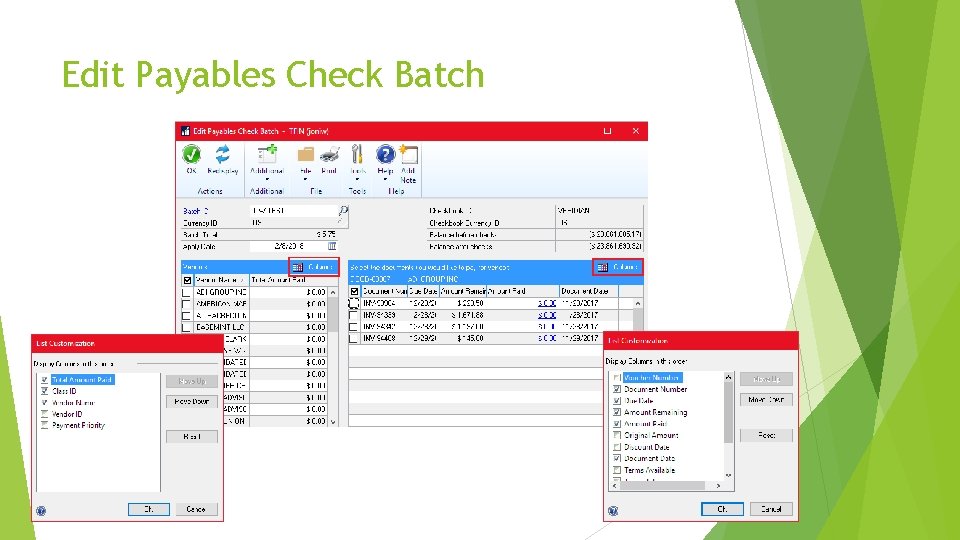Select Voucher Number in the column list
The width and height of the screenshot is (960, 540).
click(651, 378)
